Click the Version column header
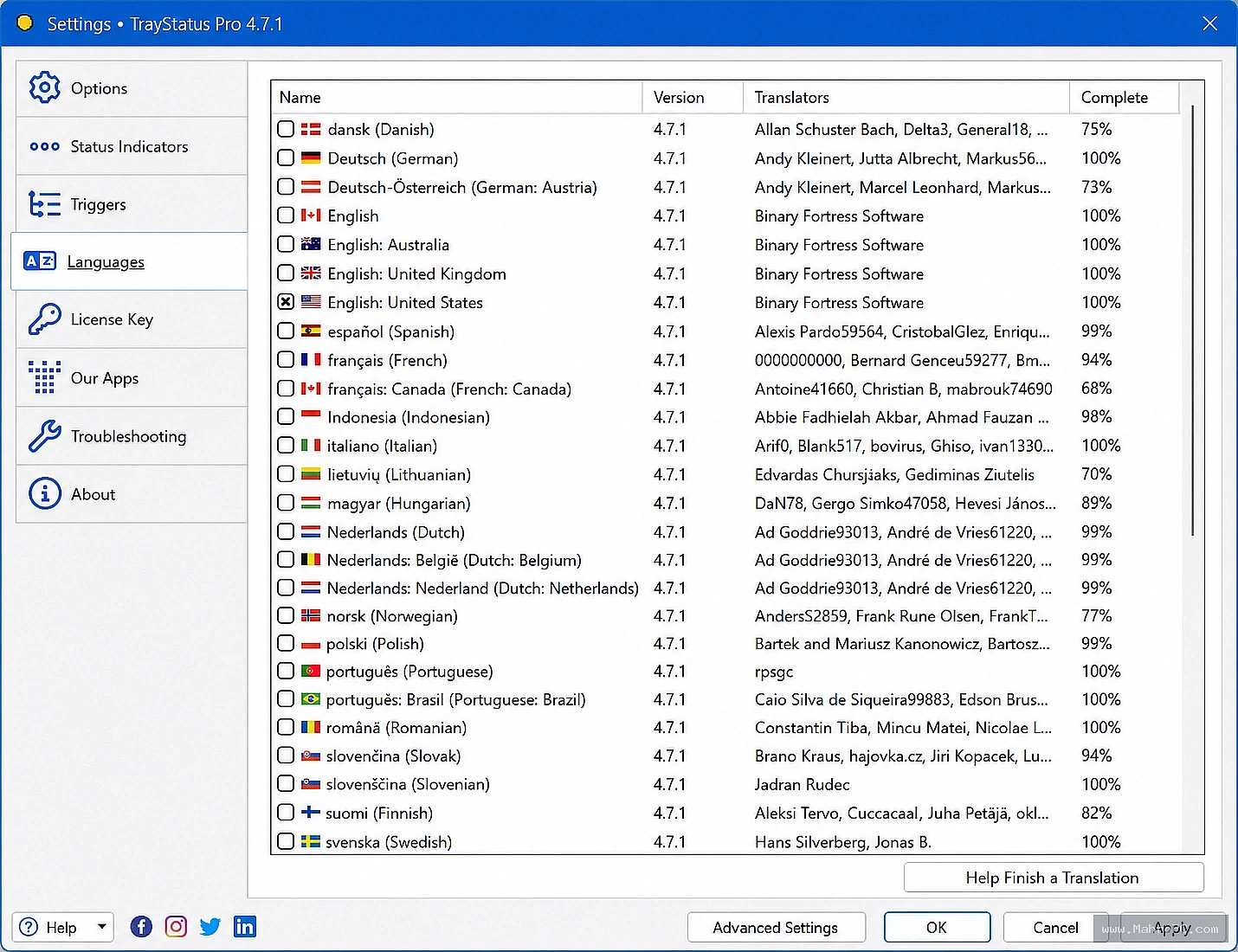The width and height of the screenshot is (1238, 952). pyautogui.click(x=693, y=97)
